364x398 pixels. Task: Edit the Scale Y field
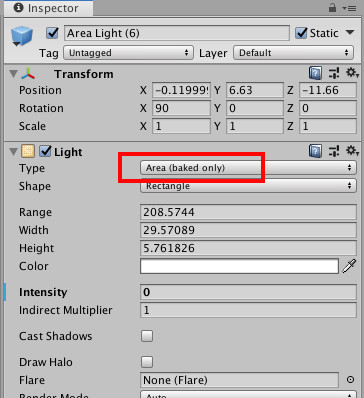[x=255, y=126]
